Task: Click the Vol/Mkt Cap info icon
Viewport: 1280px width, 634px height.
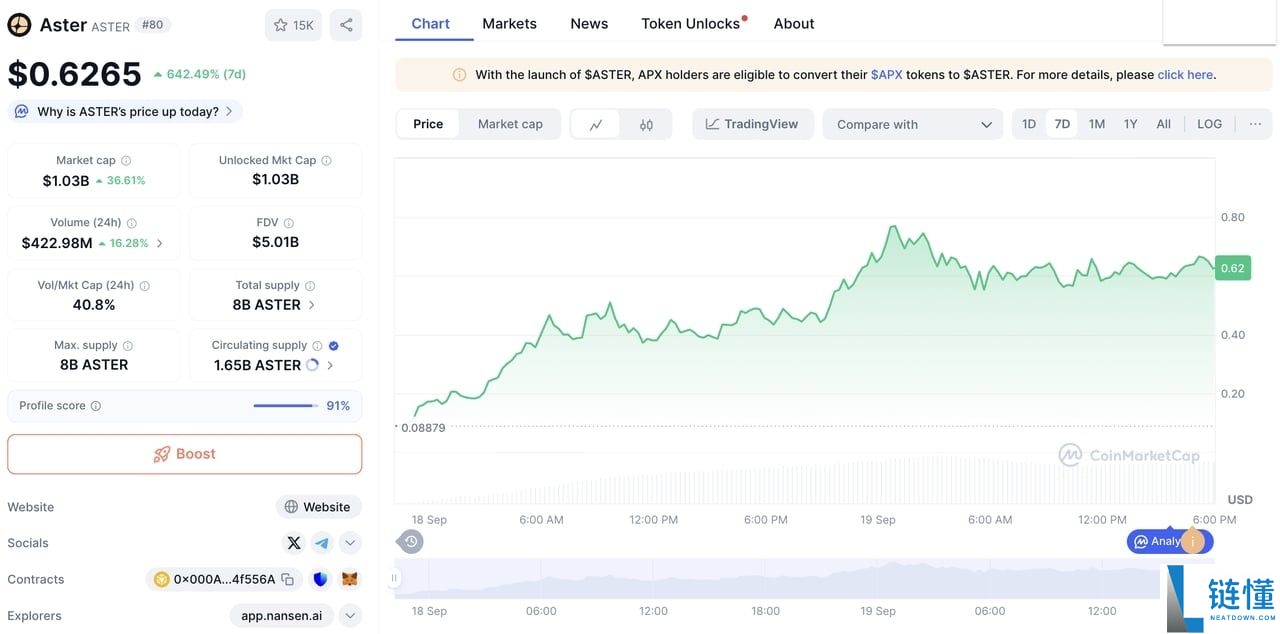Action: (x=145, y=285)
